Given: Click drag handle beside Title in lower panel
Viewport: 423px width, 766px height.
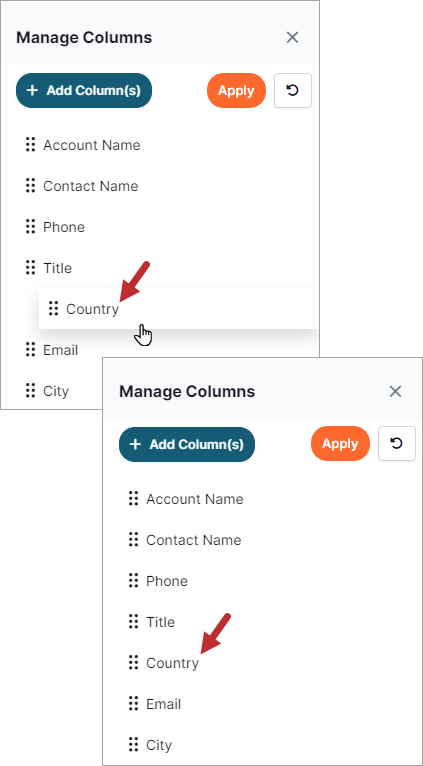Looking at the screenshot, I should tap(133, 621).
